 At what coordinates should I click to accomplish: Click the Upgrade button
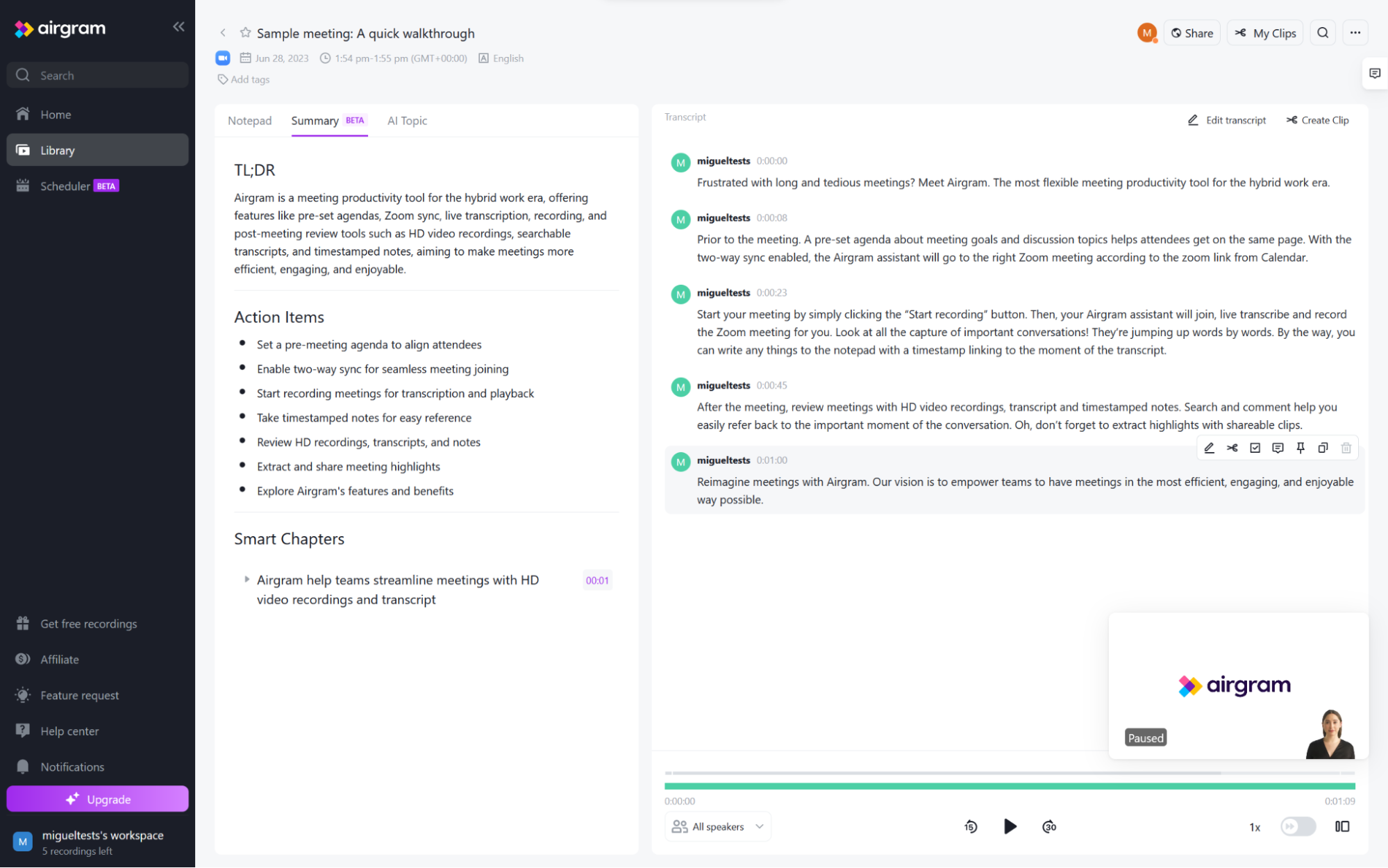click(x=97, y=799)
